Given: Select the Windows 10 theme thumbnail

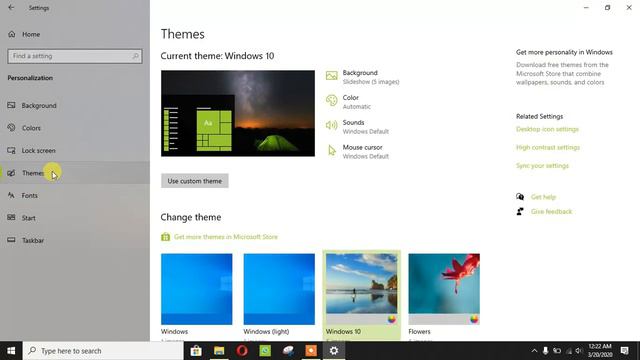Looking at the screenshot, I should 361,289.
